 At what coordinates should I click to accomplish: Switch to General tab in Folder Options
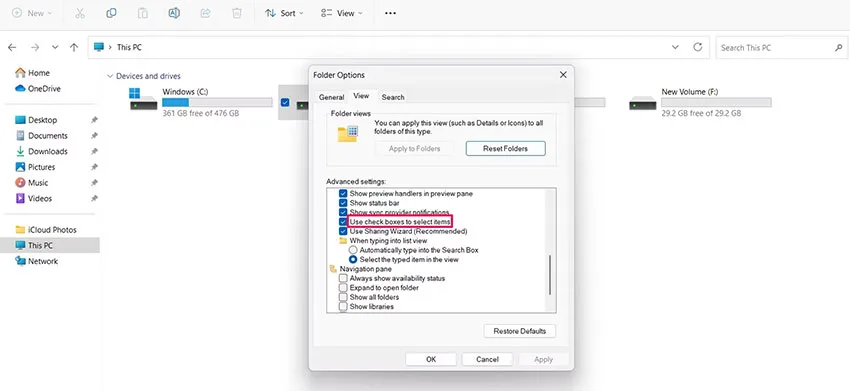331,97
